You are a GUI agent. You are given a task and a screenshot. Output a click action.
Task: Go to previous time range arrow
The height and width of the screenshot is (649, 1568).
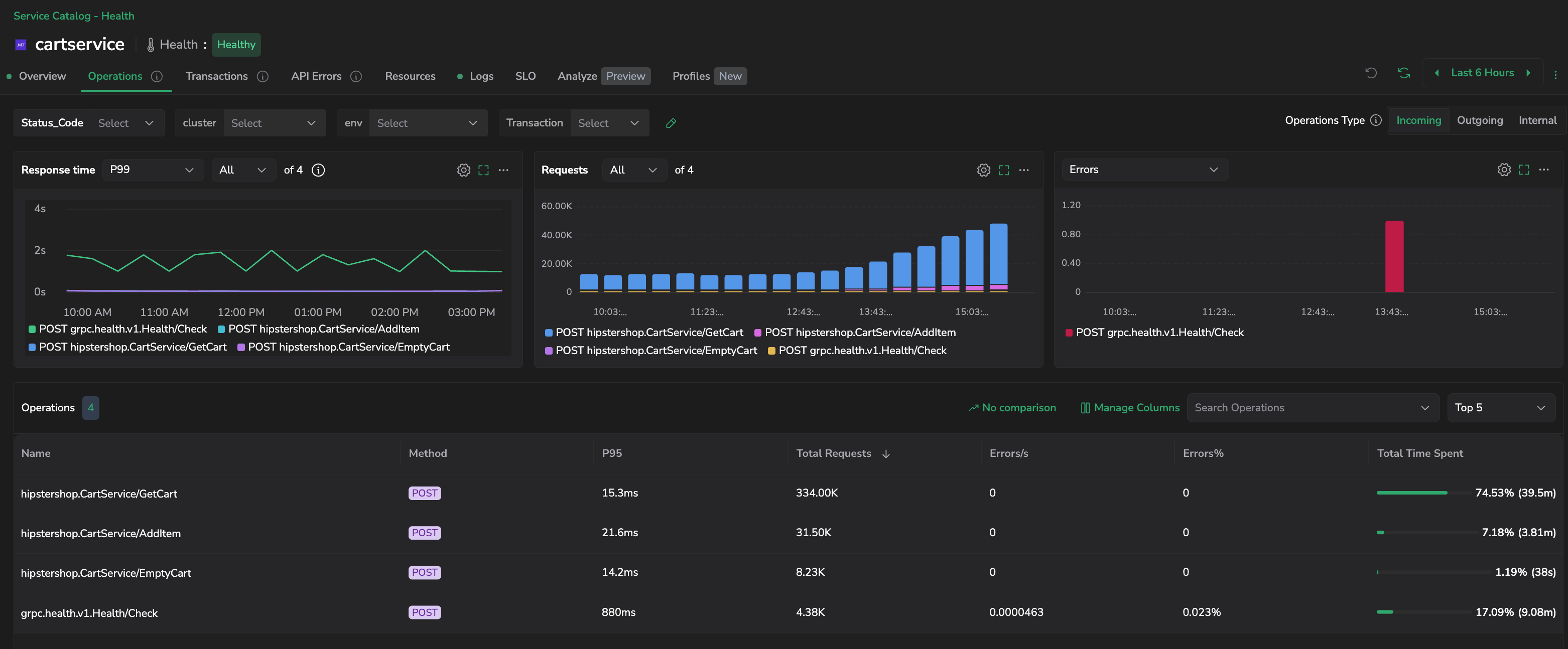coord(1436,73)
